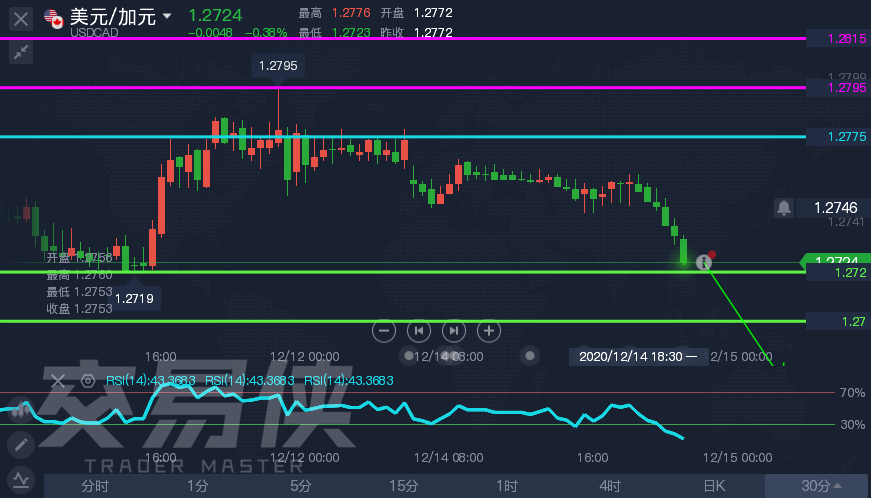Select the 1.2775 cyan level label
Viewport: 871px width, 498px height.
point(839,137)
